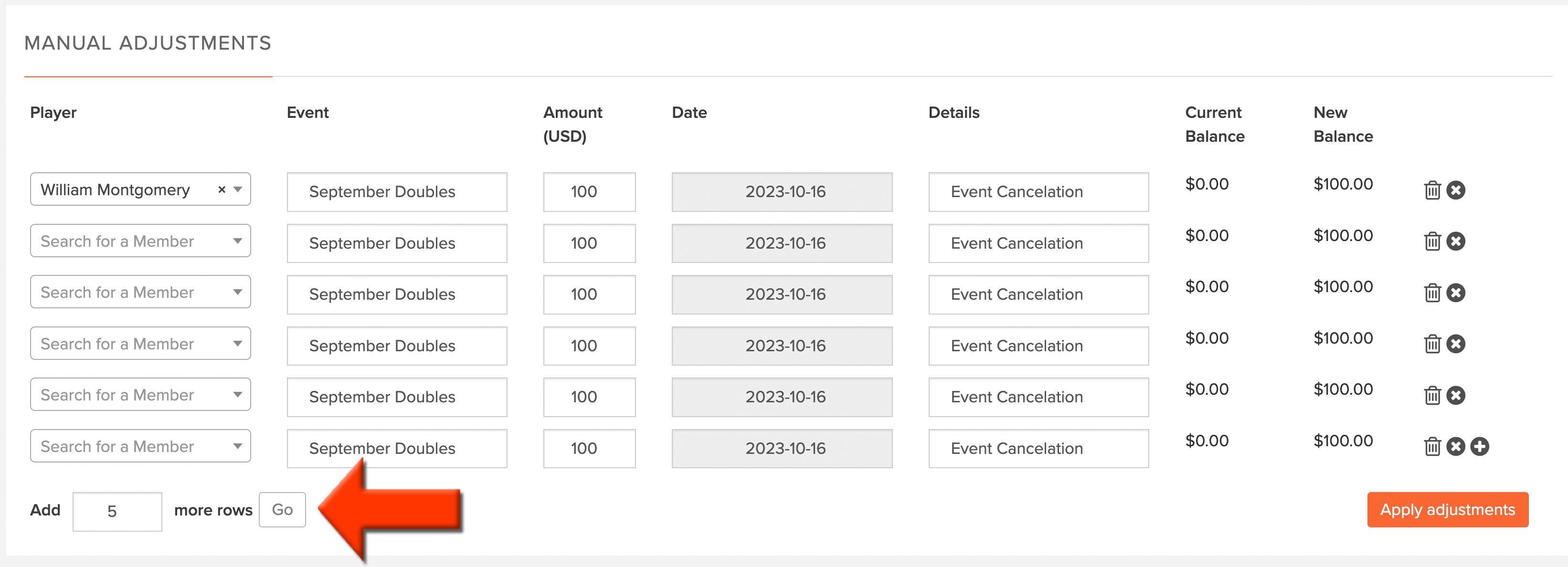The image size is (1568, 567).
Task: Click the first row Amount field with 100
Action: tap(589, 192)
